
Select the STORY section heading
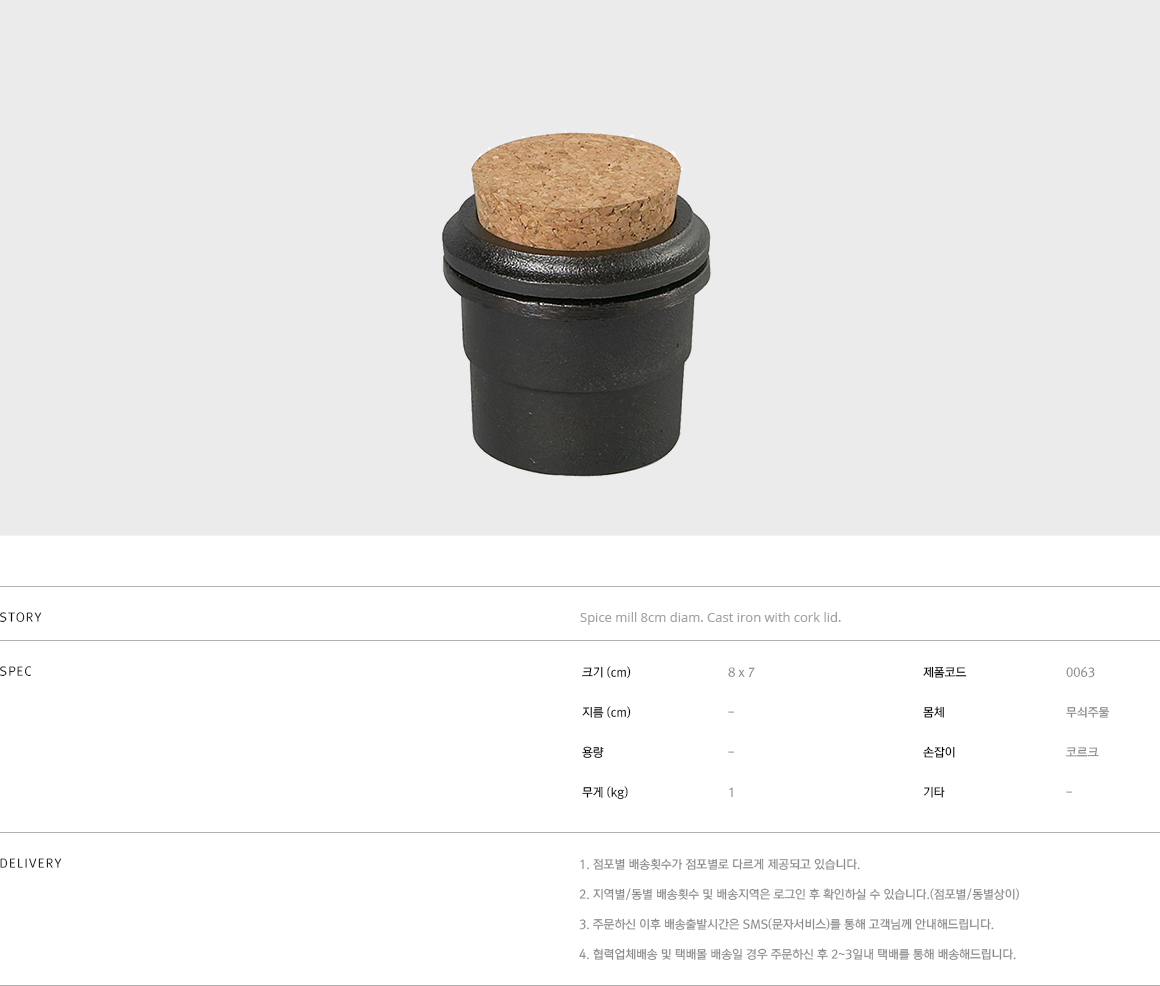(x=21, y=617)
